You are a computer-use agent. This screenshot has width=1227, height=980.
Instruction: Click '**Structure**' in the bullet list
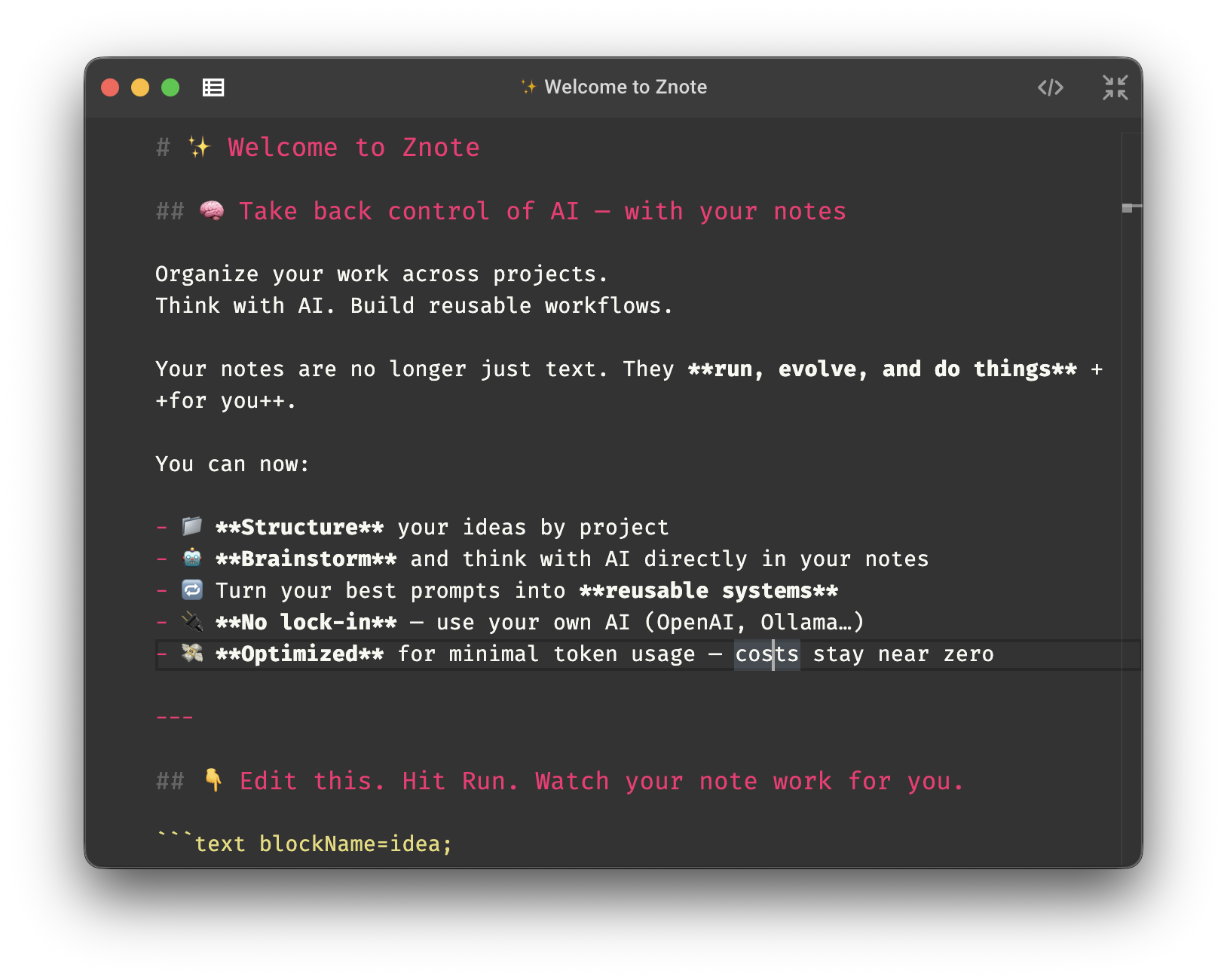[x=300, y=527]
